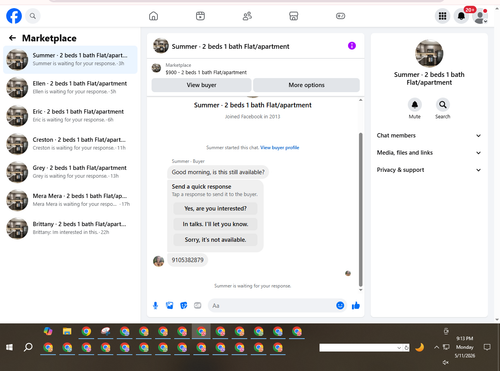Click the View buyer button
The width and height of the screenshot is (500, 371).
click(x=201, y=85)
